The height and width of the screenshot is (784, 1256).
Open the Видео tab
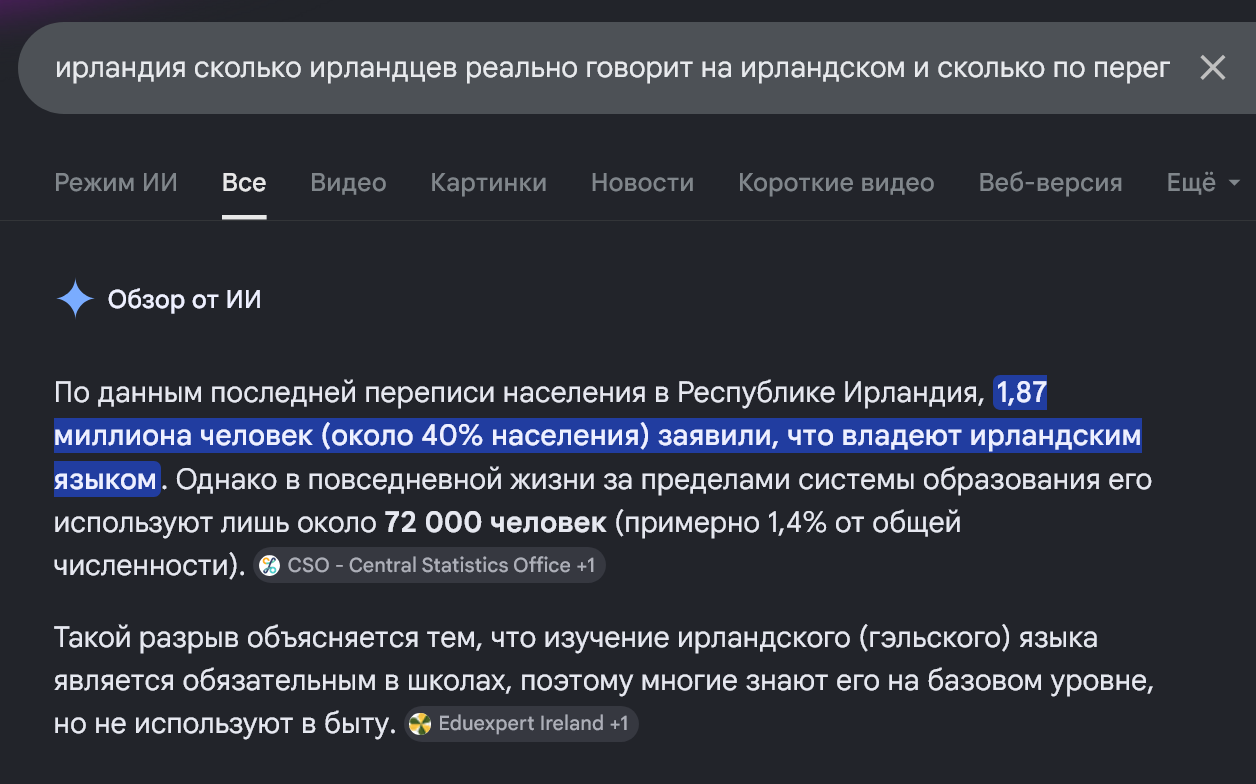pos(348,183)
